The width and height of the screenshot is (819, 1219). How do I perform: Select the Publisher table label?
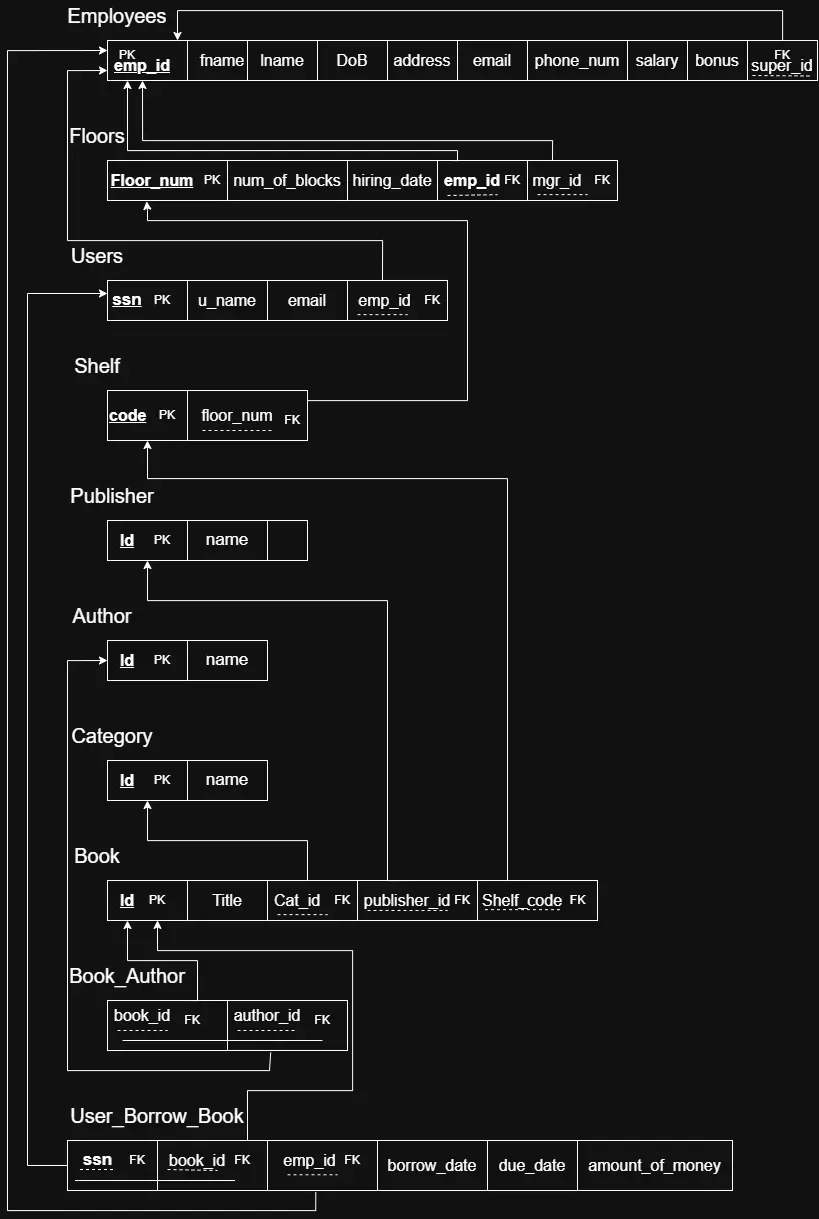[112, 496]
